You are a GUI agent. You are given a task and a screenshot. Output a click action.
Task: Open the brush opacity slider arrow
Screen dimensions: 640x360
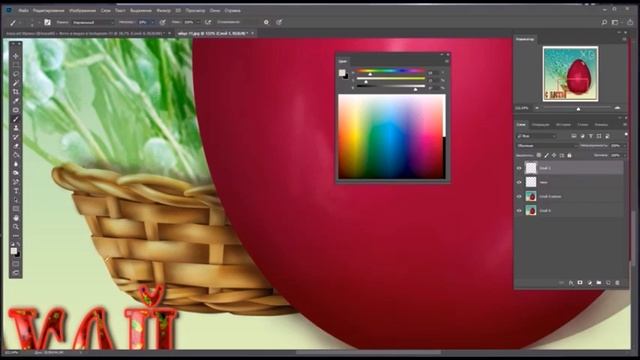153,22
